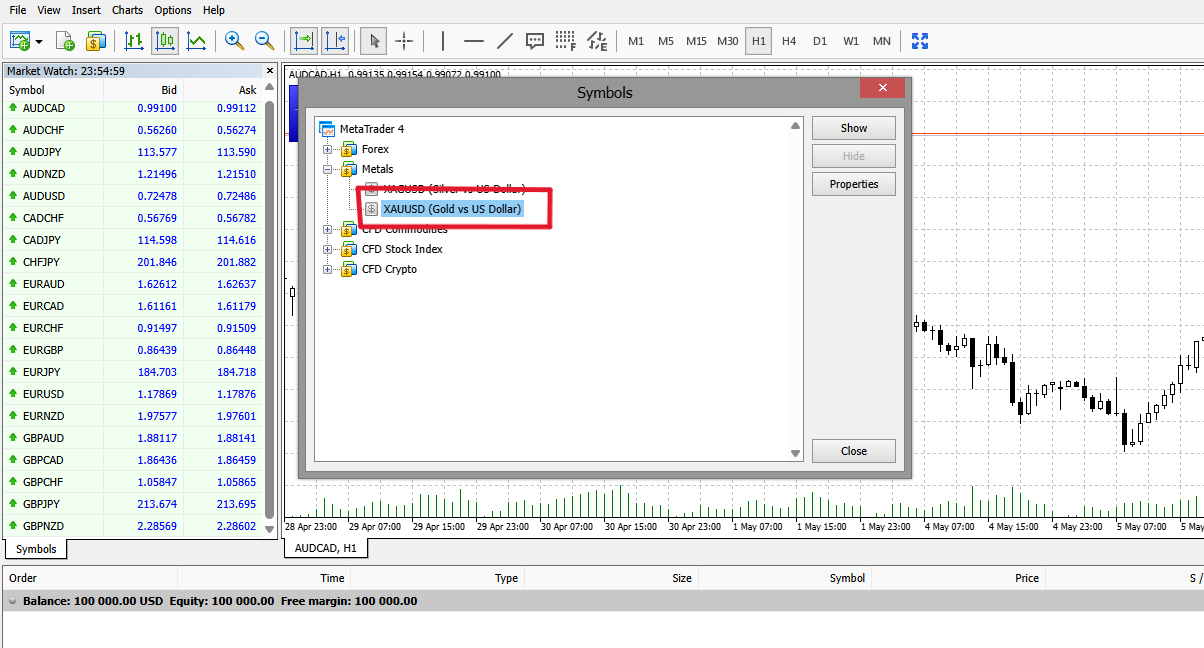Viewport: 1204px width, 648px height.
Task: Collapse the Balance row arrow
Action: point(13,601)
